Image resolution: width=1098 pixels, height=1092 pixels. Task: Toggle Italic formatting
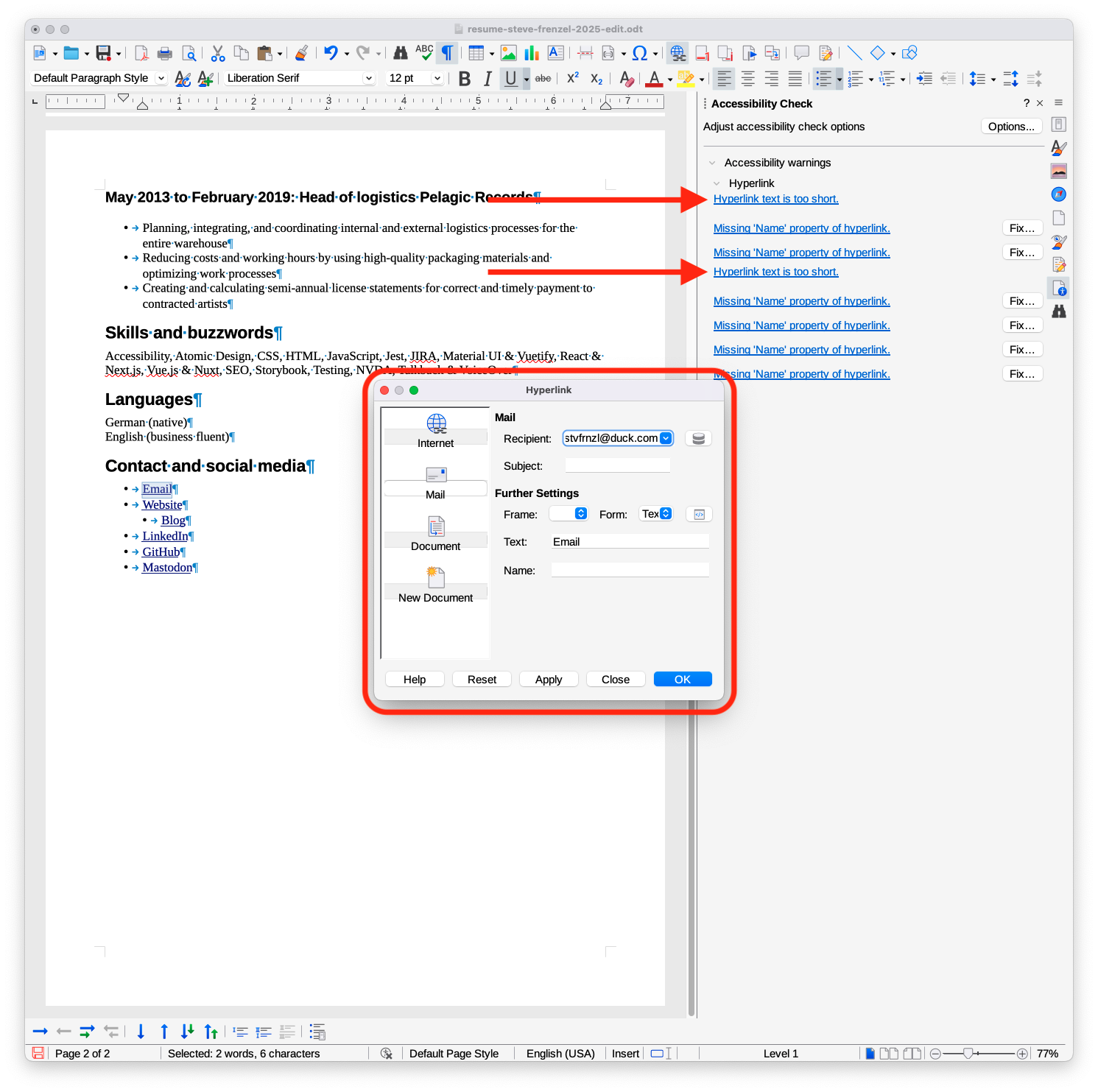488,79
